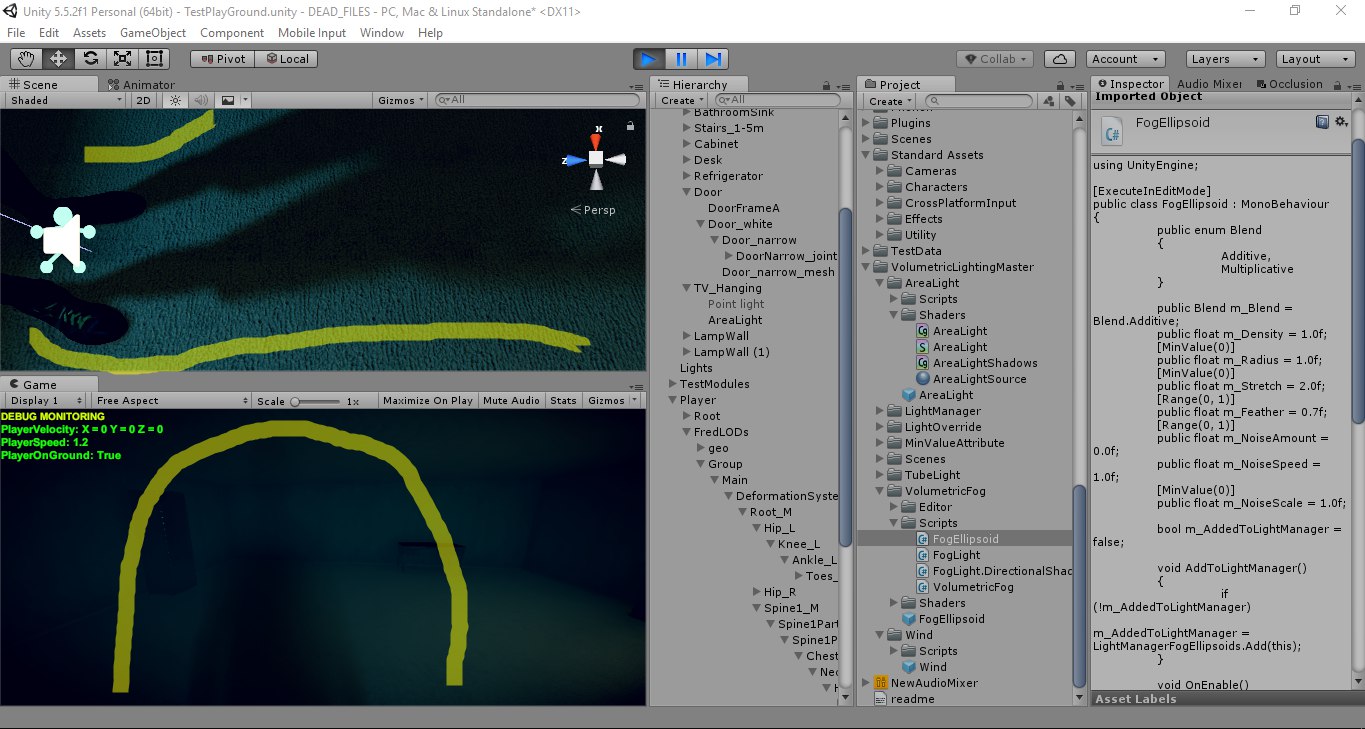
Task: Select Refrigerator in Hierarchy
Action: coord(728,176)
